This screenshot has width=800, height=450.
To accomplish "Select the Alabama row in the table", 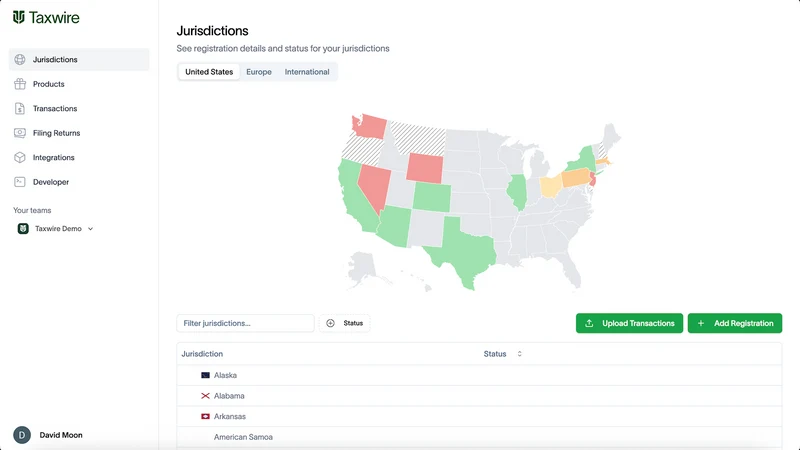I will coord(479,396).
